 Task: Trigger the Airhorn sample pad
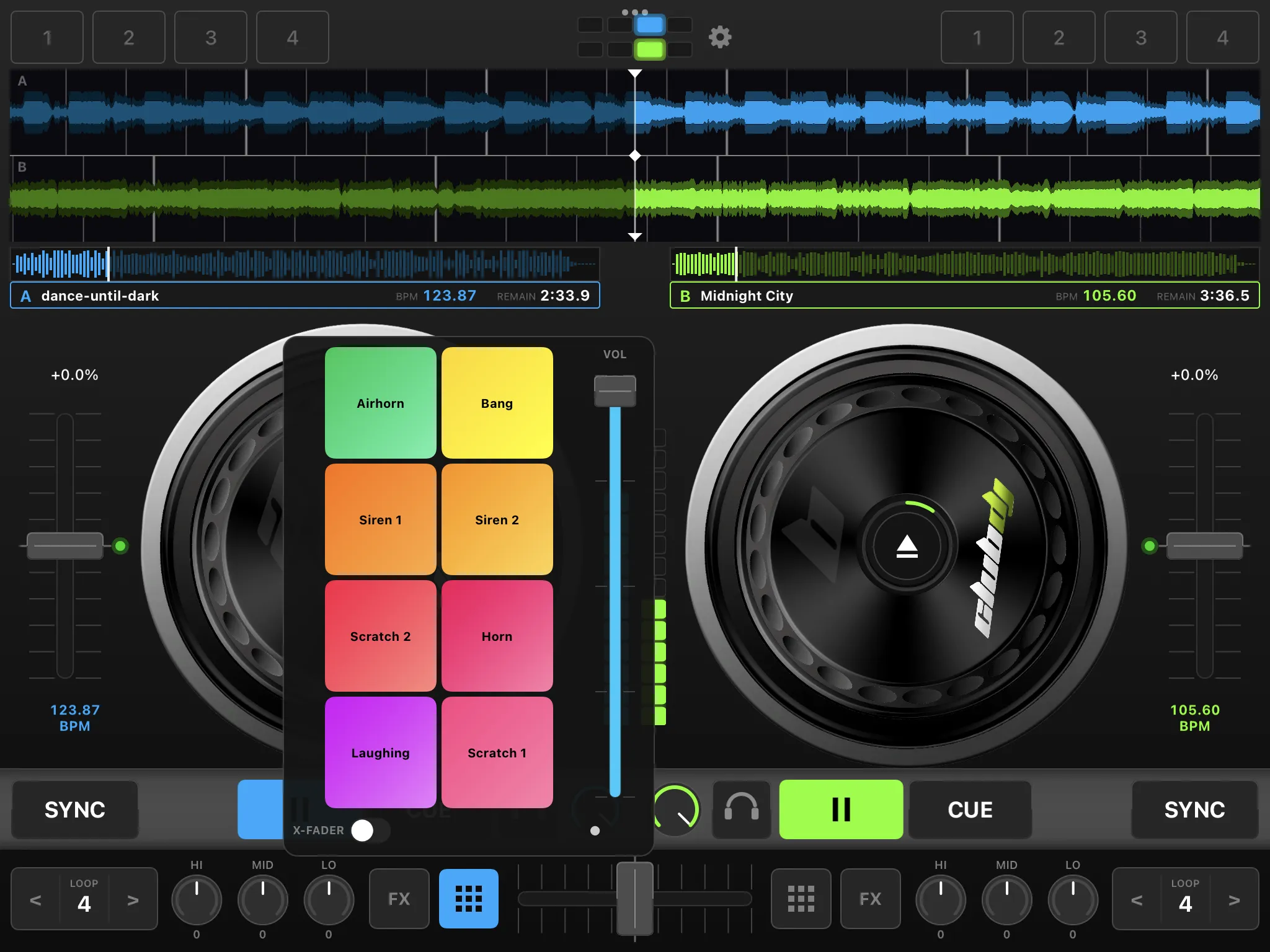point(380,403)
